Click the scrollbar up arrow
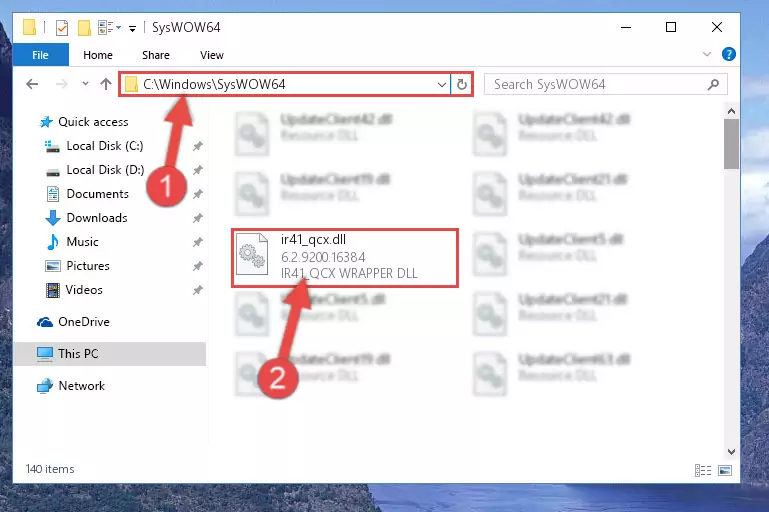This screenshot has height=512, width=769. [x=731, y=111]
